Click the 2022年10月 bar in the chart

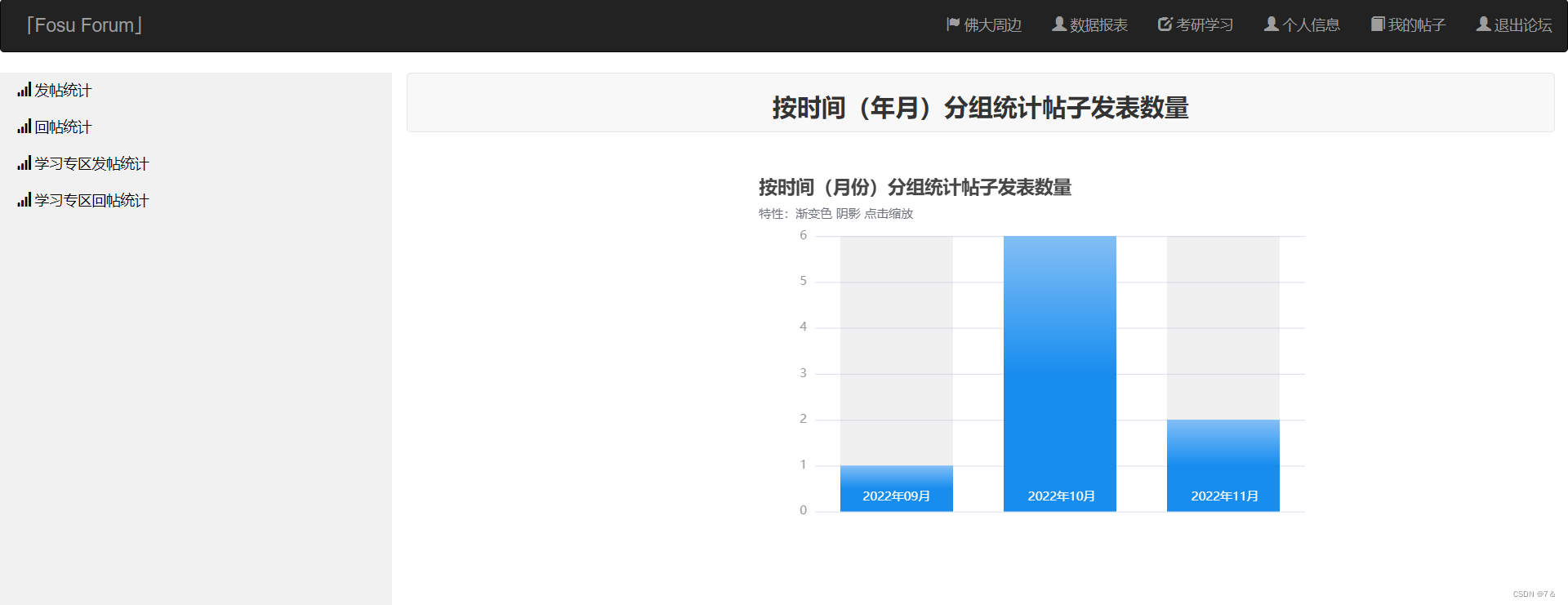(x=1060, y=374)
